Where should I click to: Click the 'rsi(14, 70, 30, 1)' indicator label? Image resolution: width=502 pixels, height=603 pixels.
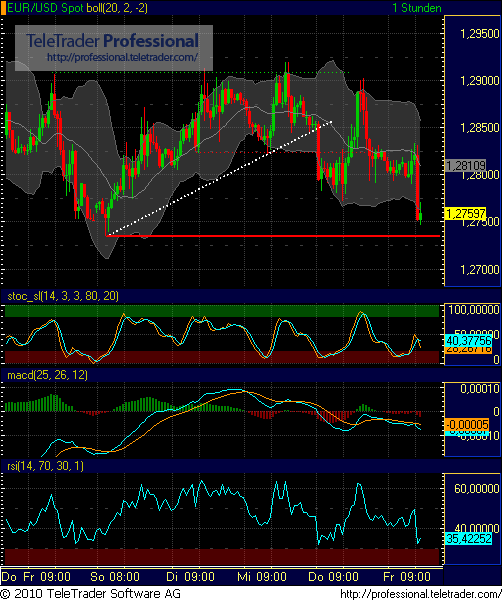click(45, 466)
